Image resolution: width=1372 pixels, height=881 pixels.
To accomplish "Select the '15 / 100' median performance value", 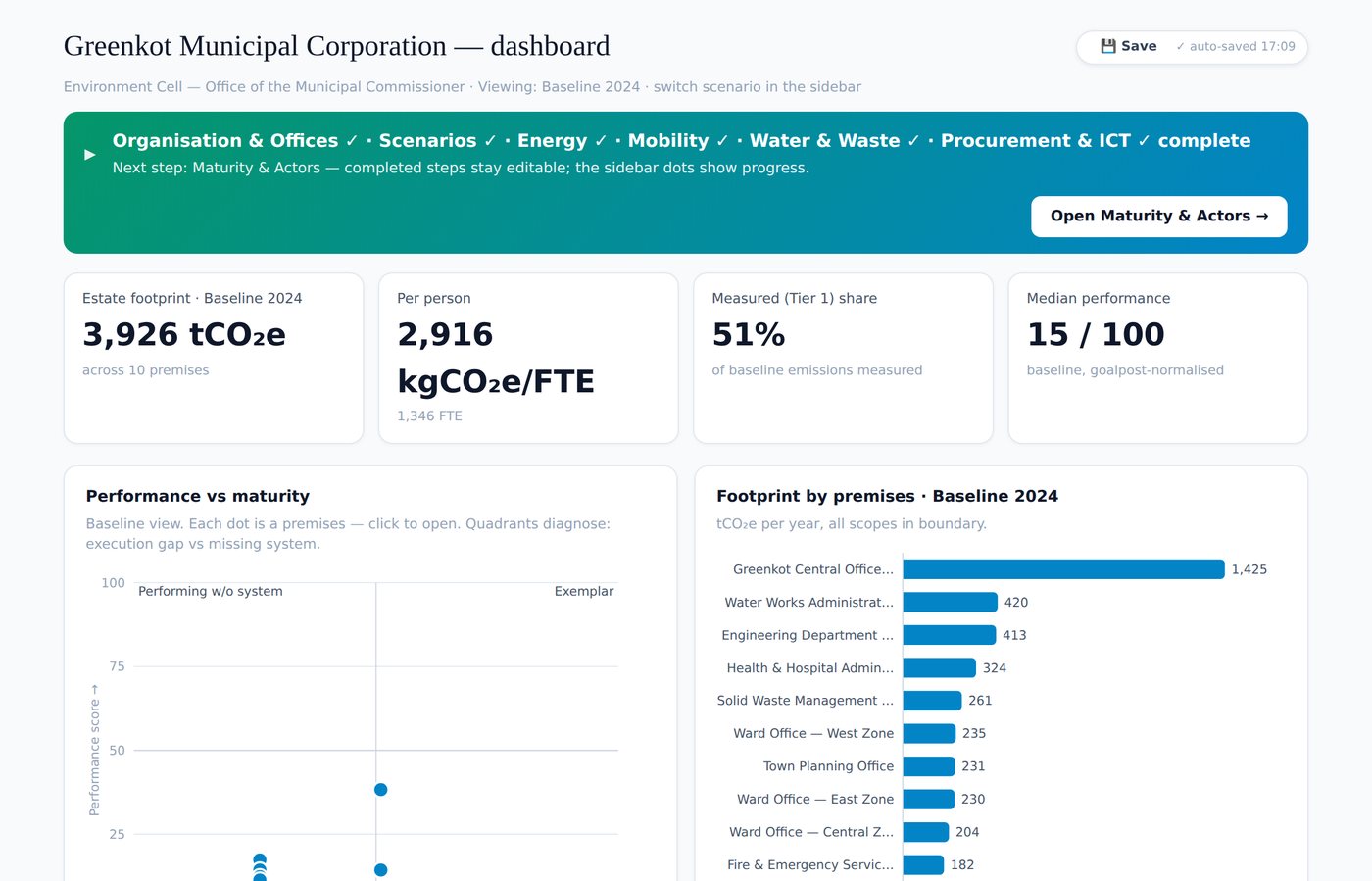I will (1096, 334).
